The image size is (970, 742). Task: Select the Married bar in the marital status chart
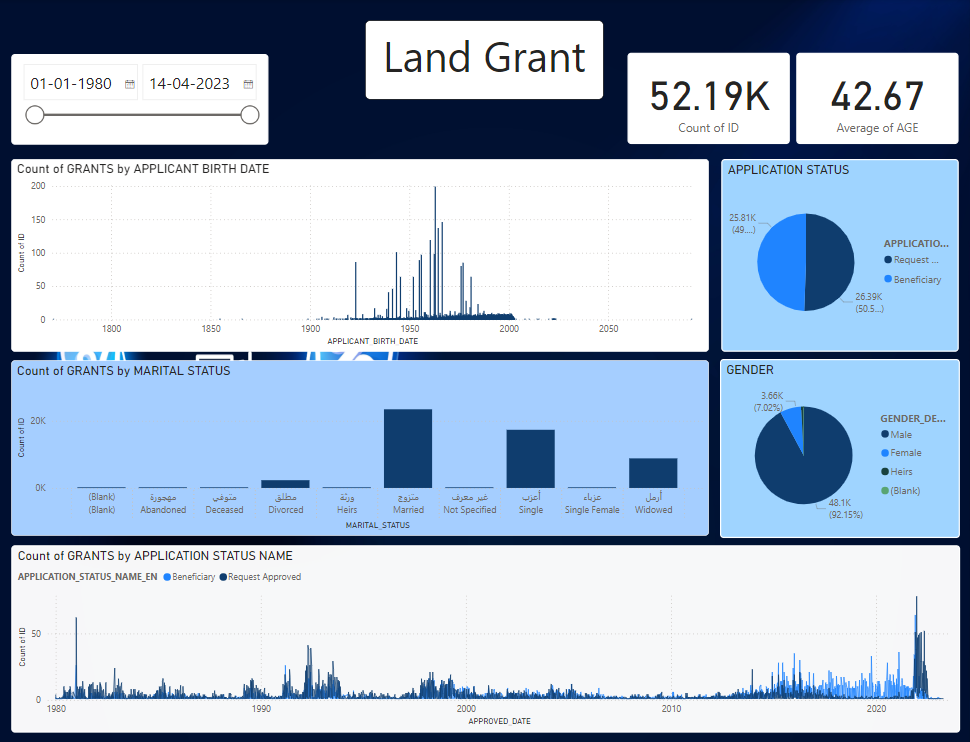[x=408, y=448]
